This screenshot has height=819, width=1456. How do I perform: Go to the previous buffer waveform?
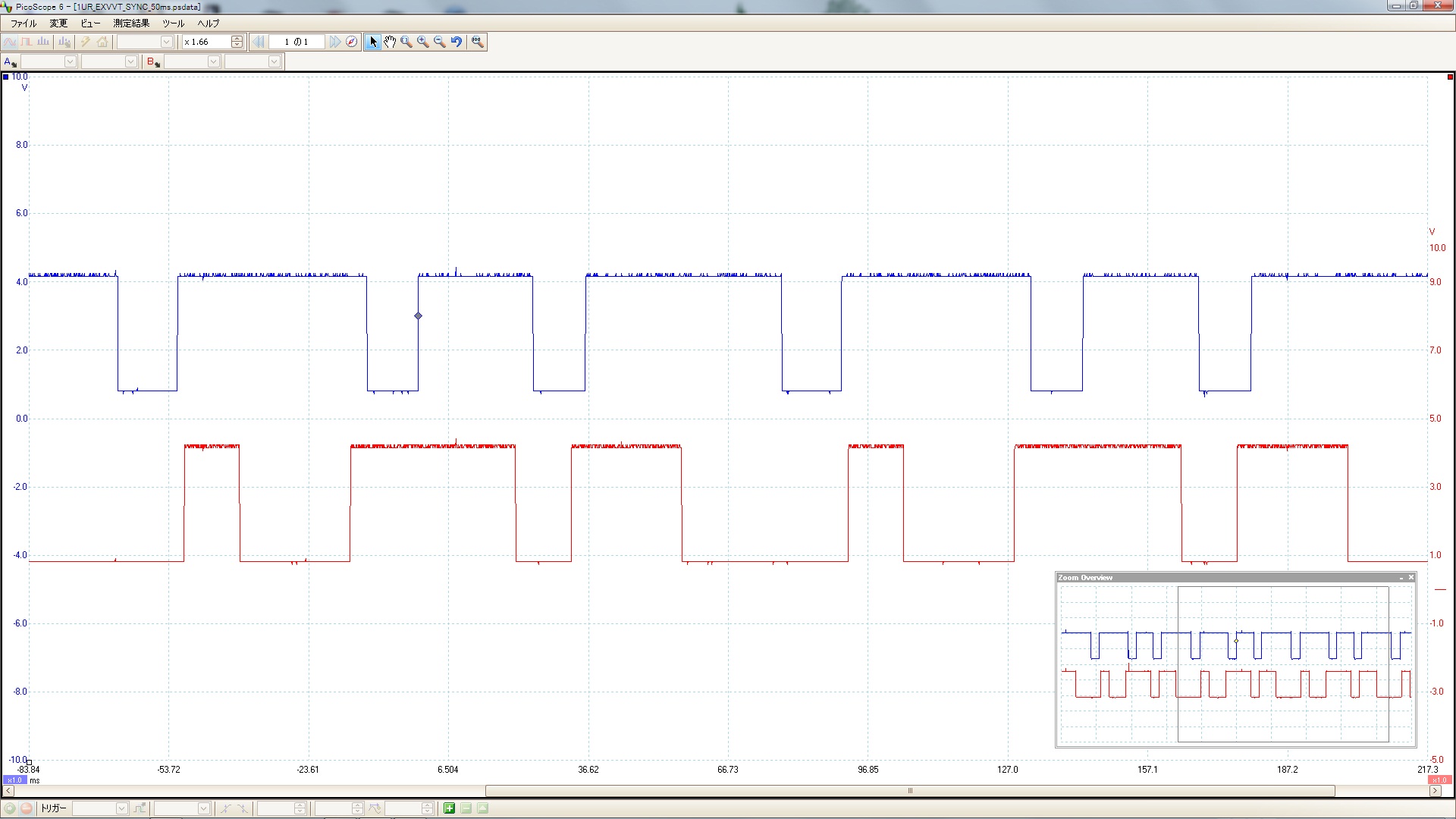pos(259,42)
